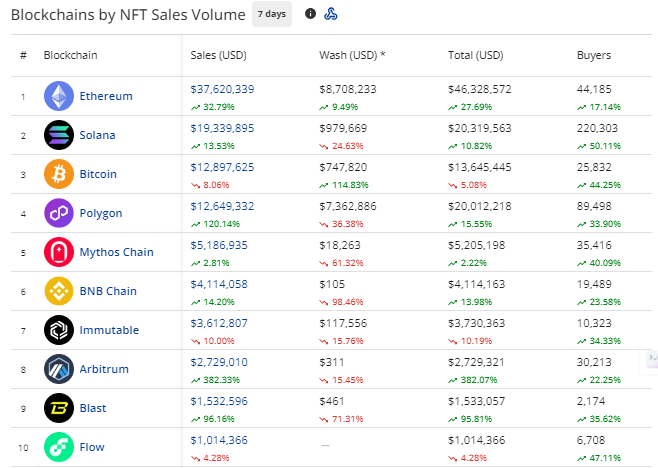Screen dimensions: 658x468
Task: Select Bitcoin total $13,645,445
Action: (x=480, y=167)
